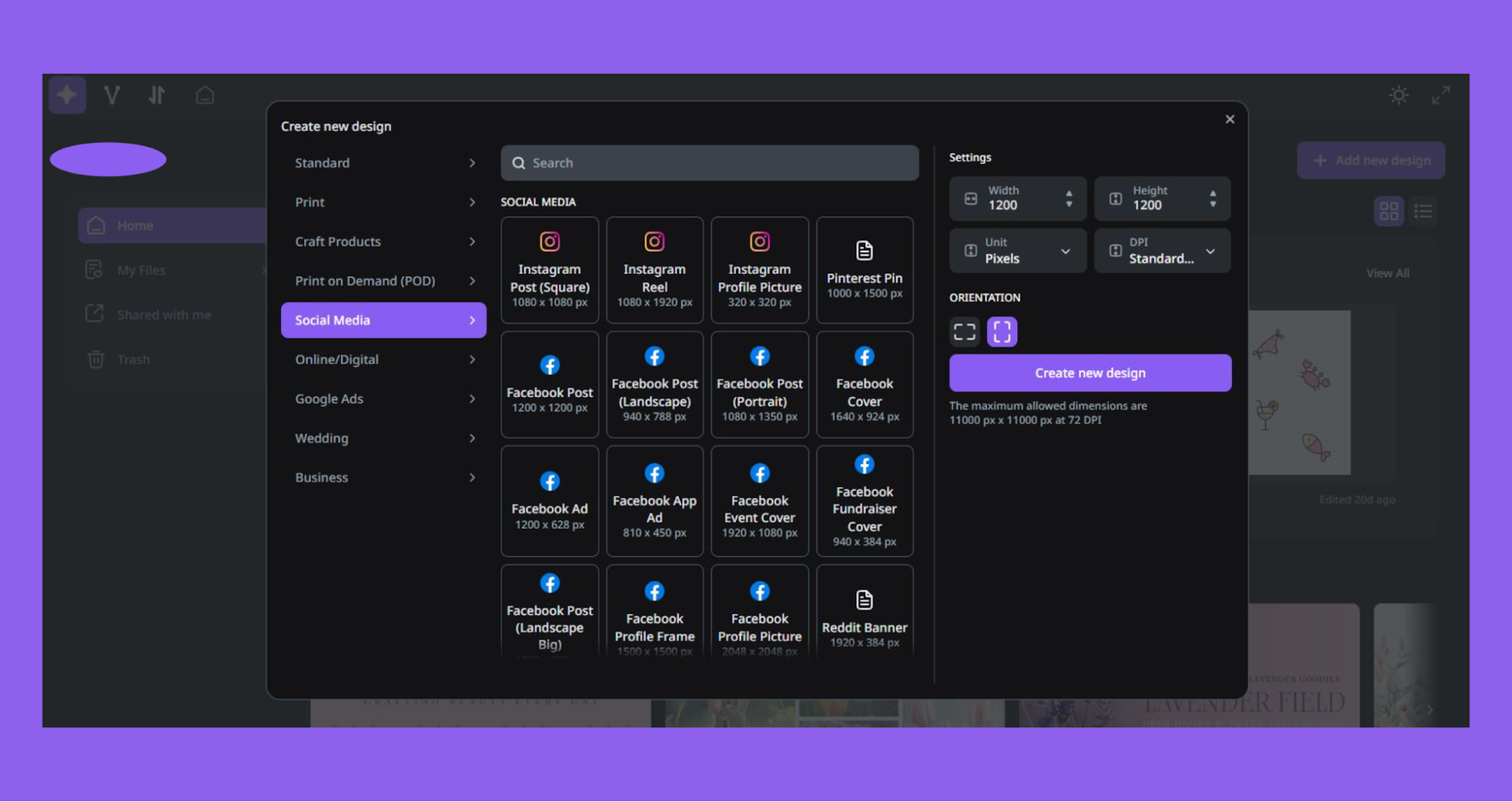This screenshot has width=1512, height=802.
Task: Click the fullscreen expand arrows icon
Action: [1440, 95]
